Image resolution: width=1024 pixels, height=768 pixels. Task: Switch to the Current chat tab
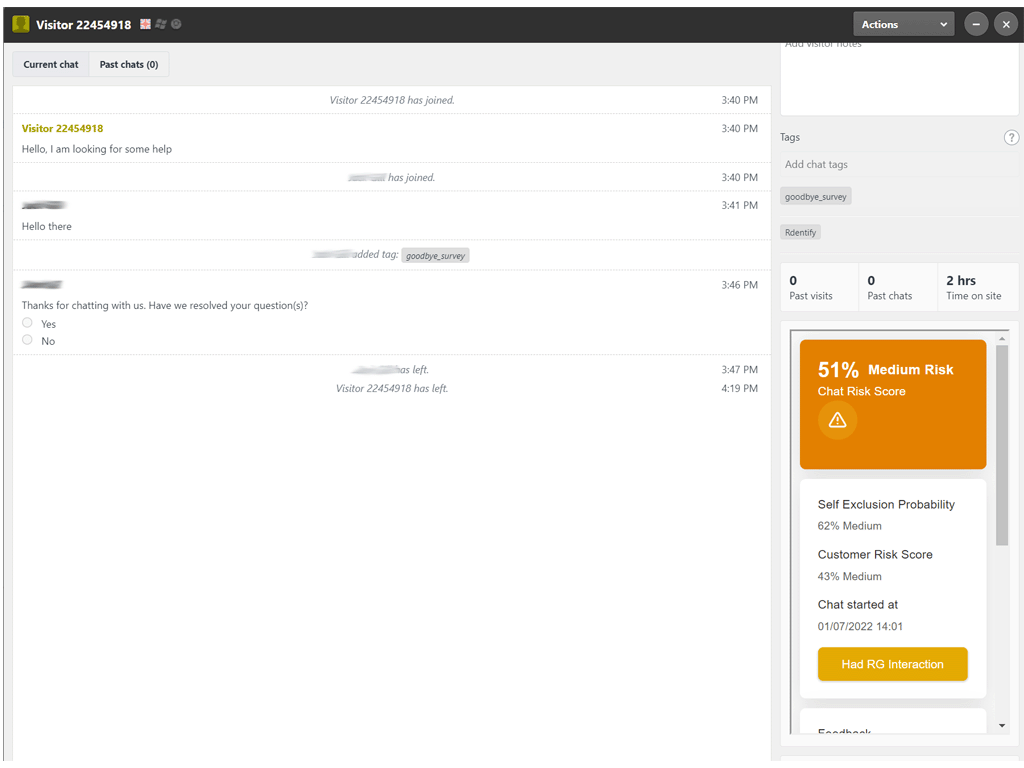point(51,65)
